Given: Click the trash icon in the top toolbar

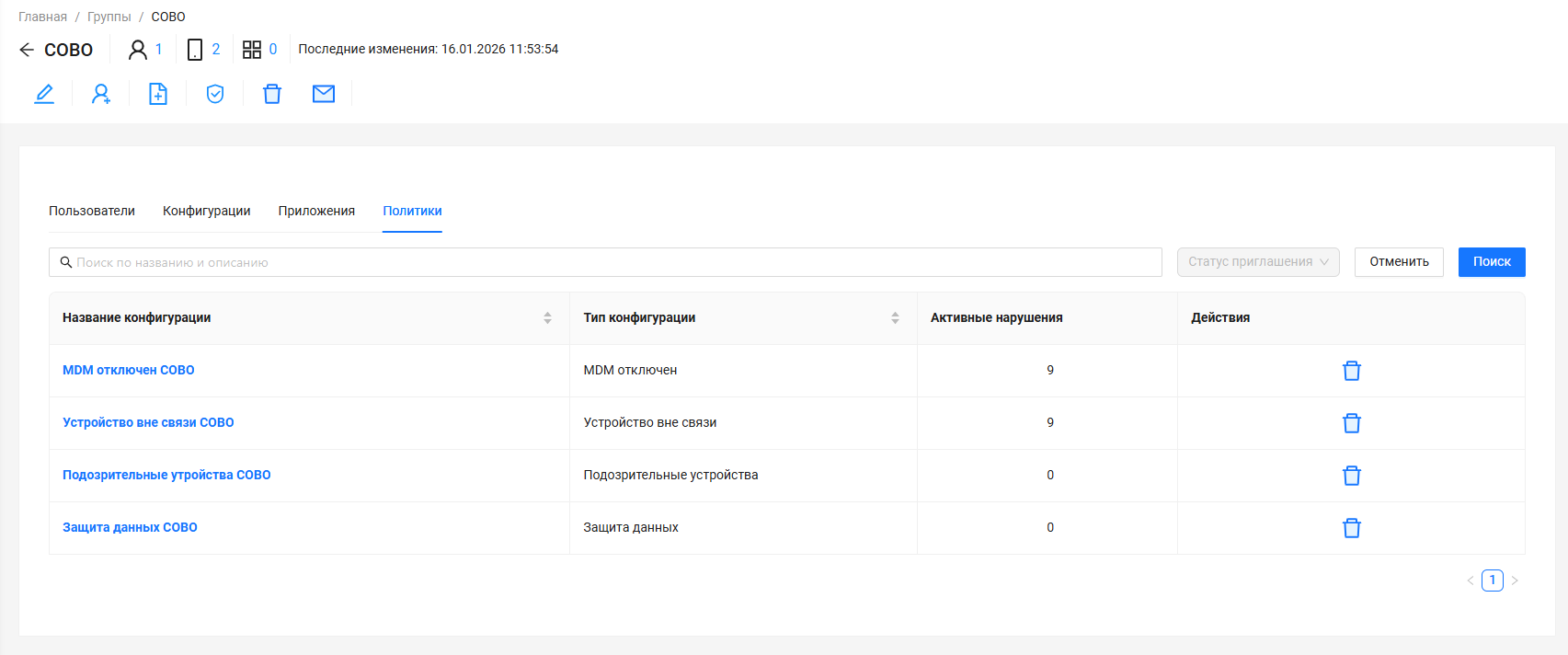Looking at the screenshot, I should 272,94.
